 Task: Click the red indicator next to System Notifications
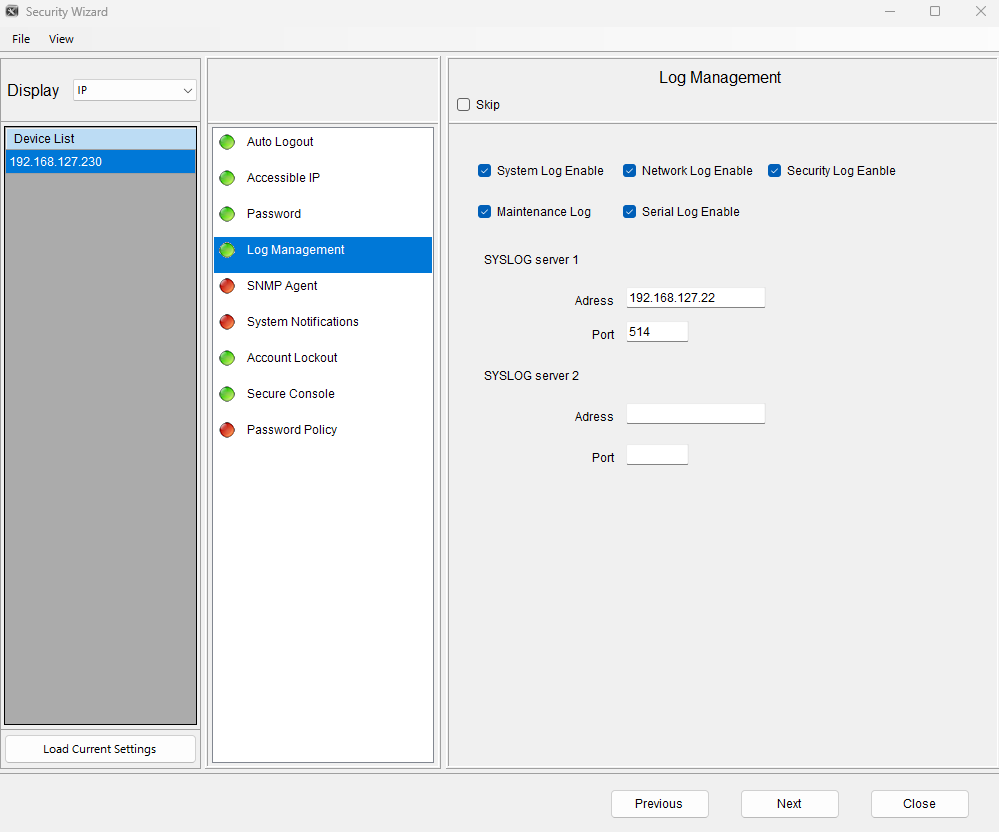pos(227,322)
